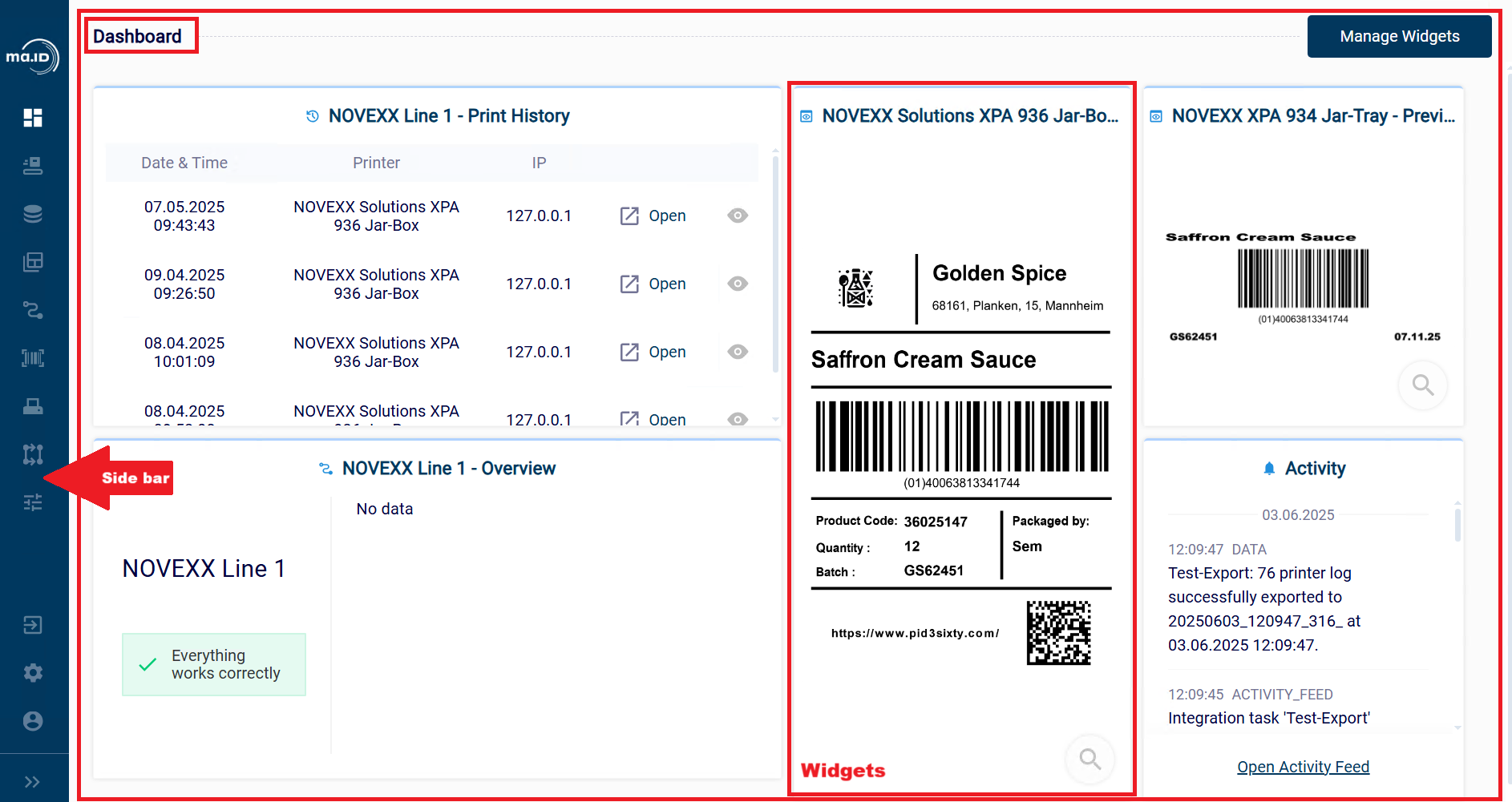The width and height of the screenshot is (1512, 802).
Task: Click the XPA 934 Jar-Tray preview widget icon
Action: coord(1156,117)
